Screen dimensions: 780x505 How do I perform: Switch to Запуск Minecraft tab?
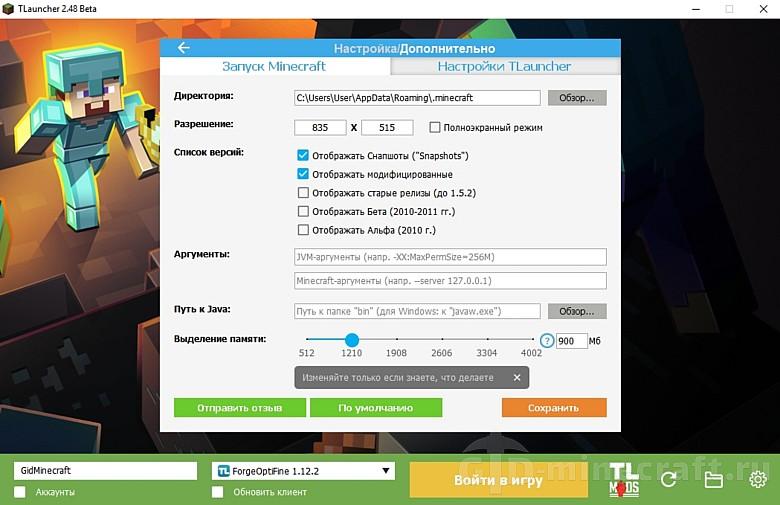tap(274, 66)
